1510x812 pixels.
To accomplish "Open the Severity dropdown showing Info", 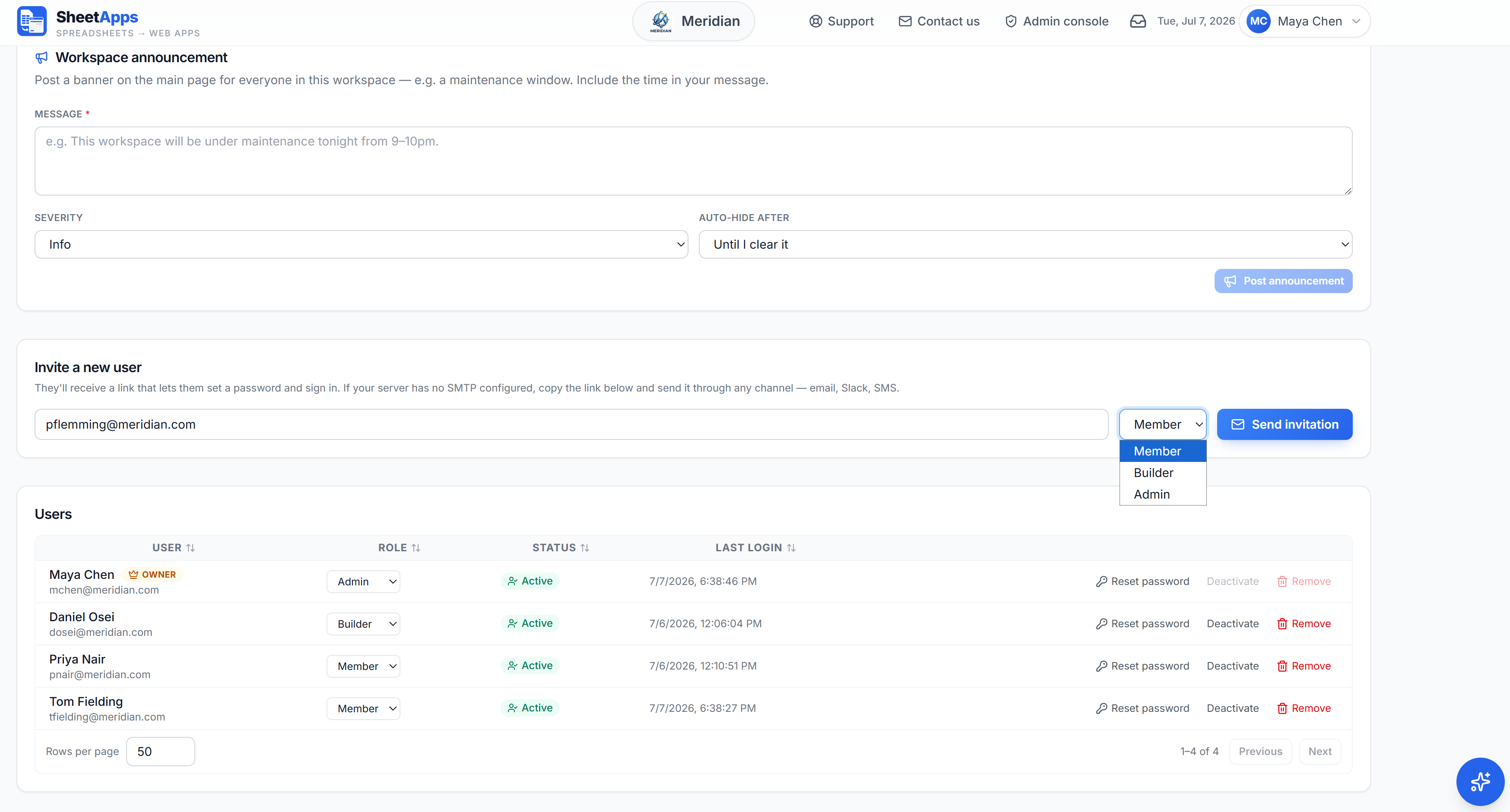I will [x=361, y=244].
